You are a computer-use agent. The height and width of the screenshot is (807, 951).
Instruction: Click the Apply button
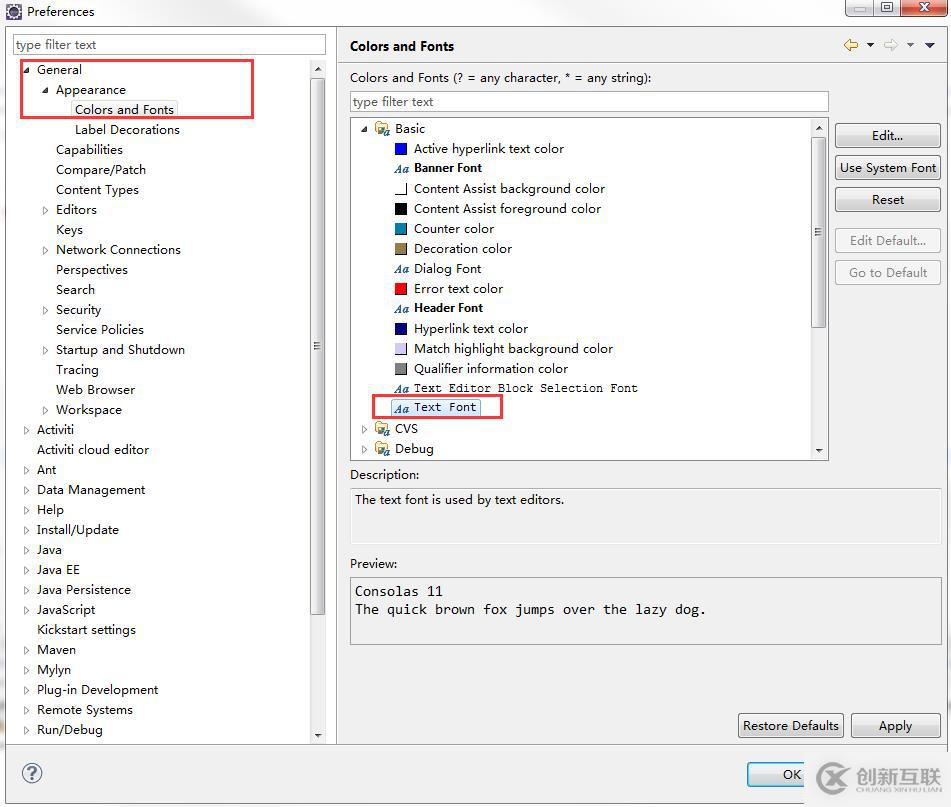[895, 726]
